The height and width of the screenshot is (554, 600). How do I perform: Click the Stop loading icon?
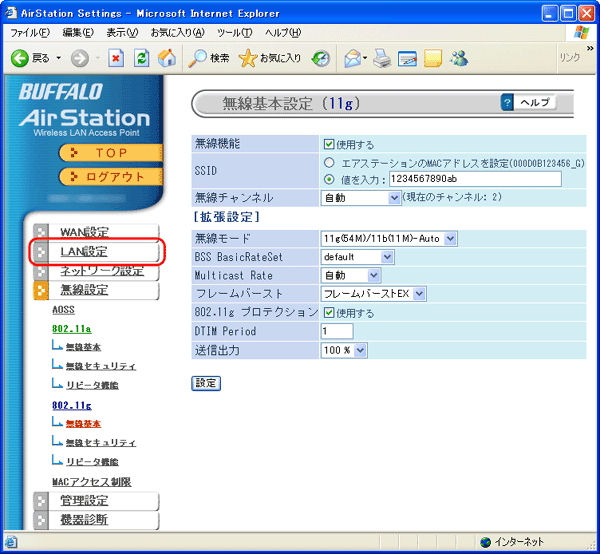tap(115, 58)
